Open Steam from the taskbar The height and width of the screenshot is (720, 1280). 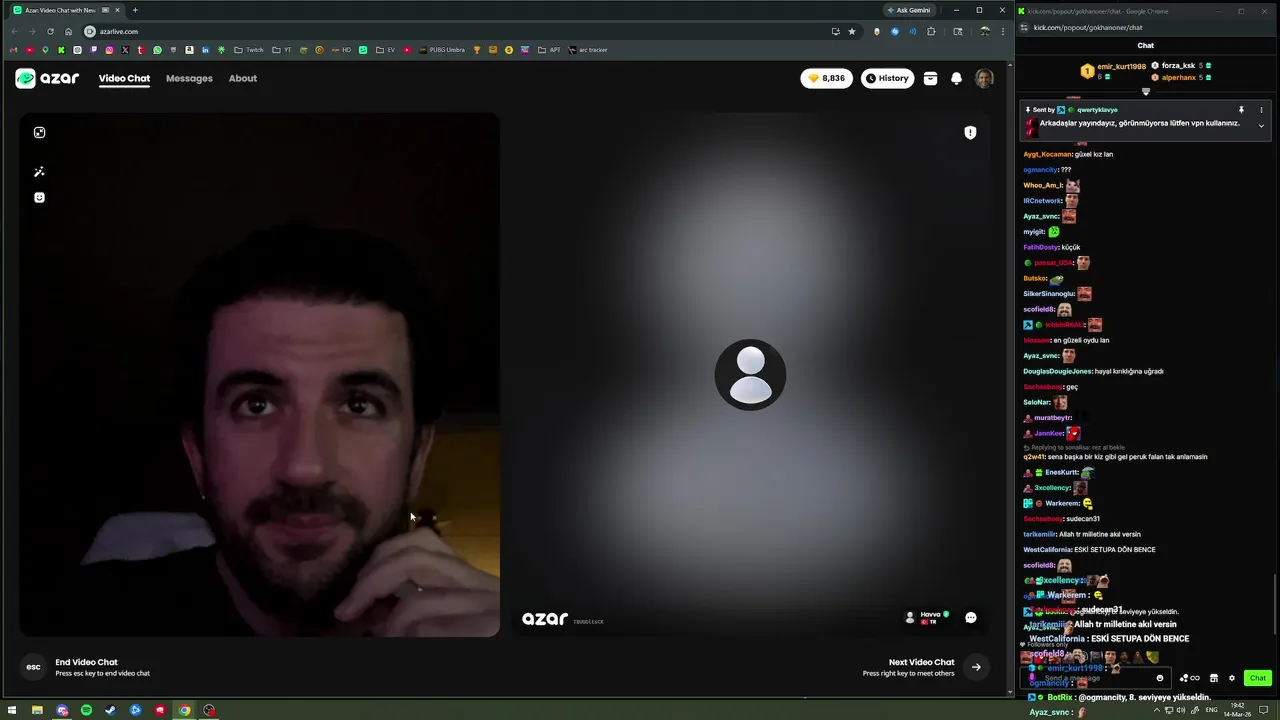110,710
